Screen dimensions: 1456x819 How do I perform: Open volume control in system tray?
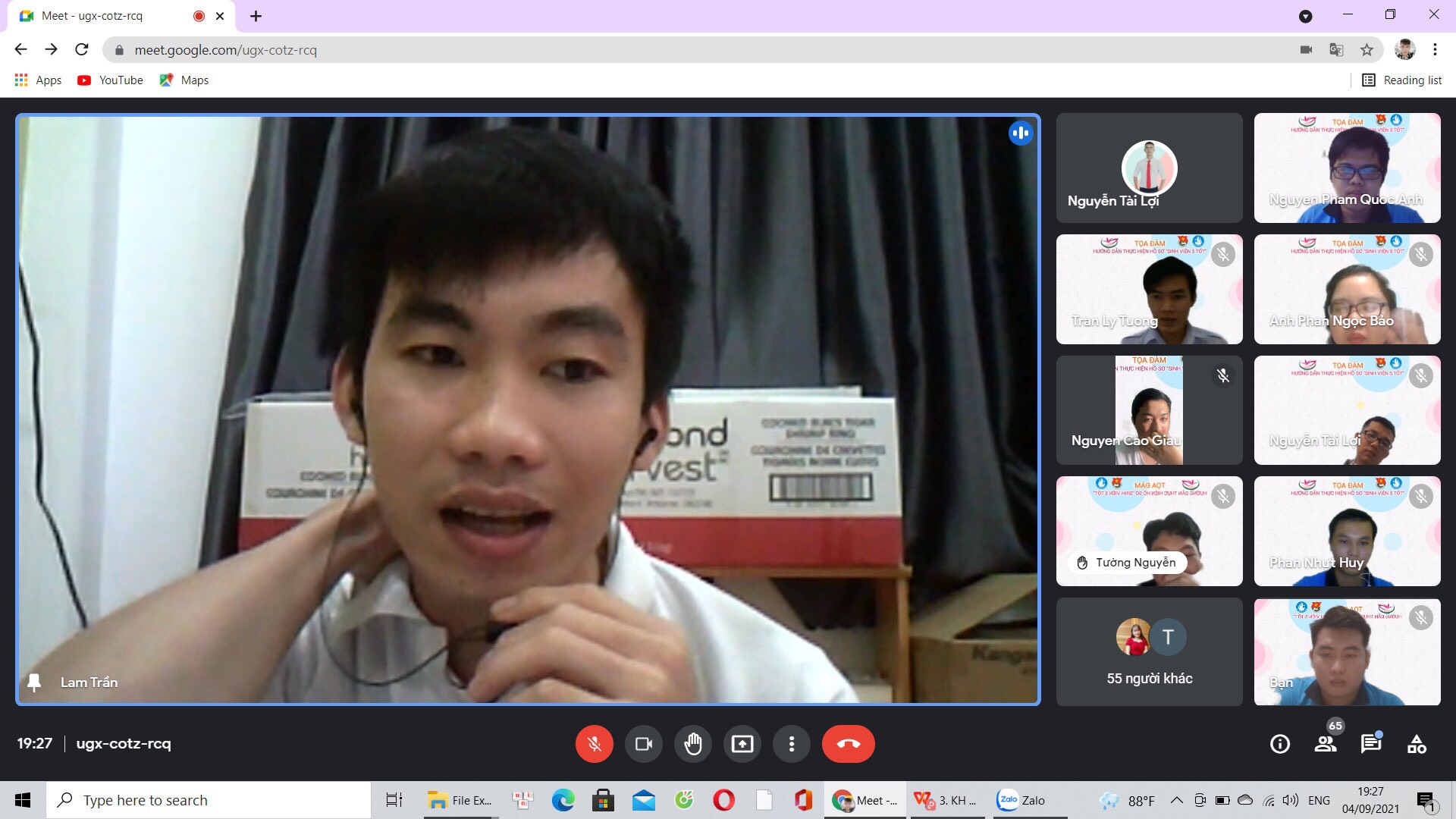point(1290,800)
